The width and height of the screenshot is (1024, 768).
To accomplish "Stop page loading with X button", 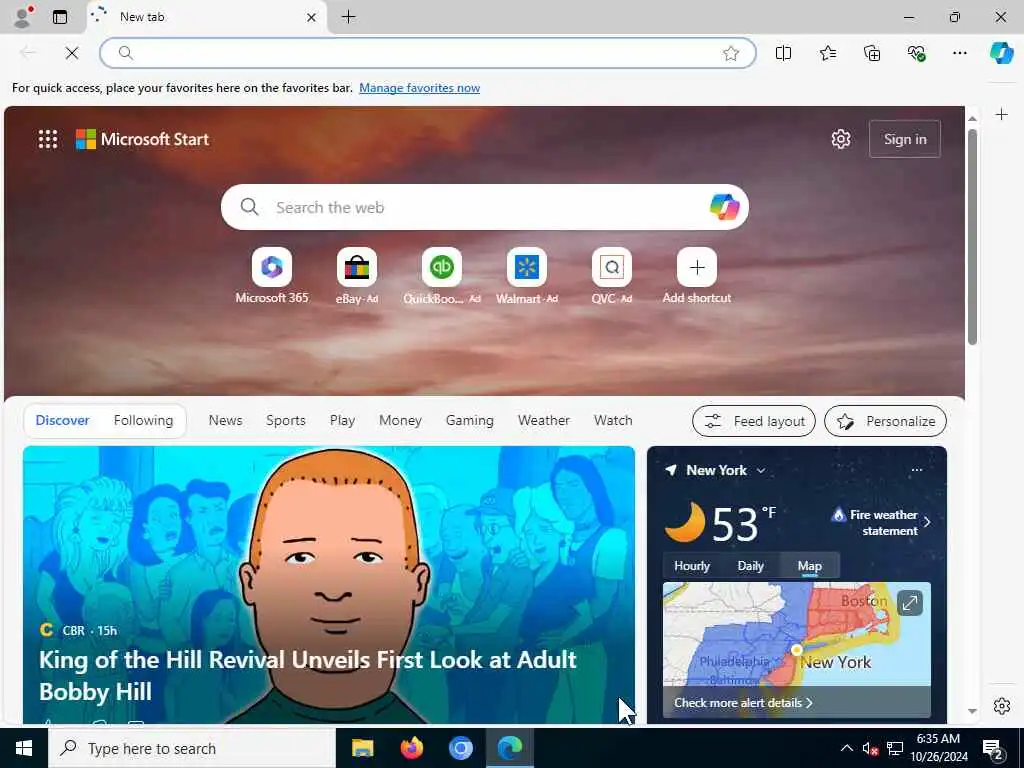I will pos(72,53).
